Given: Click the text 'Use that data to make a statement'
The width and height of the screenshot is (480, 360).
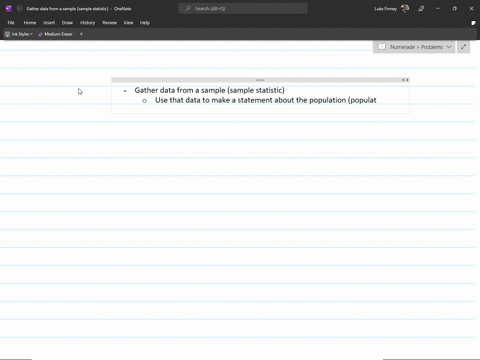Looking at the screenshot, I should tap(214, 100).
